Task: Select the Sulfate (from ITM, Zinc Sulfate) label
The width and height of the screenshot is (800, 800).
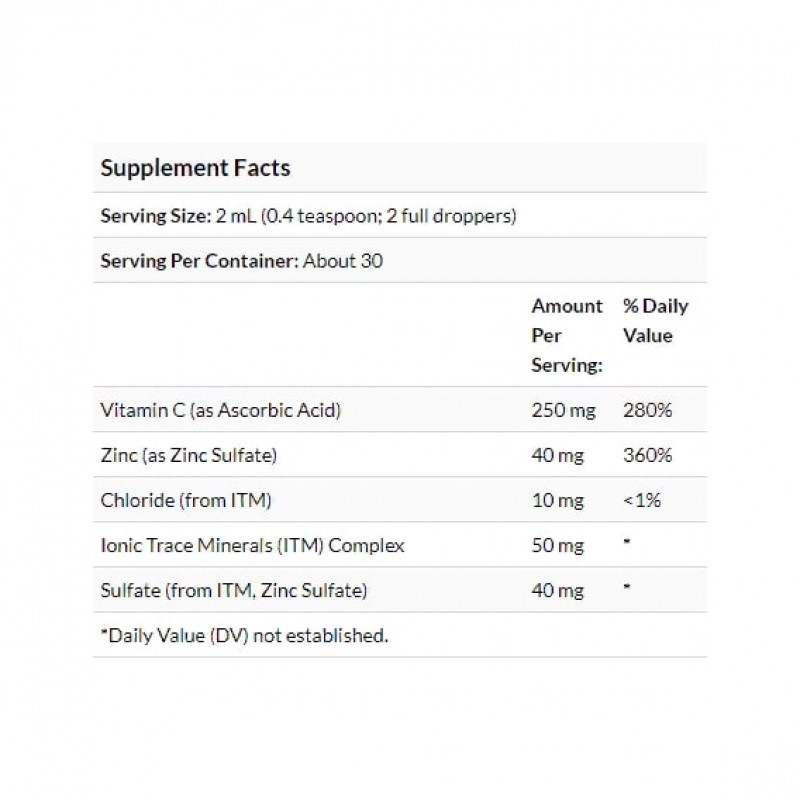Action: click(x=234, y=591)
